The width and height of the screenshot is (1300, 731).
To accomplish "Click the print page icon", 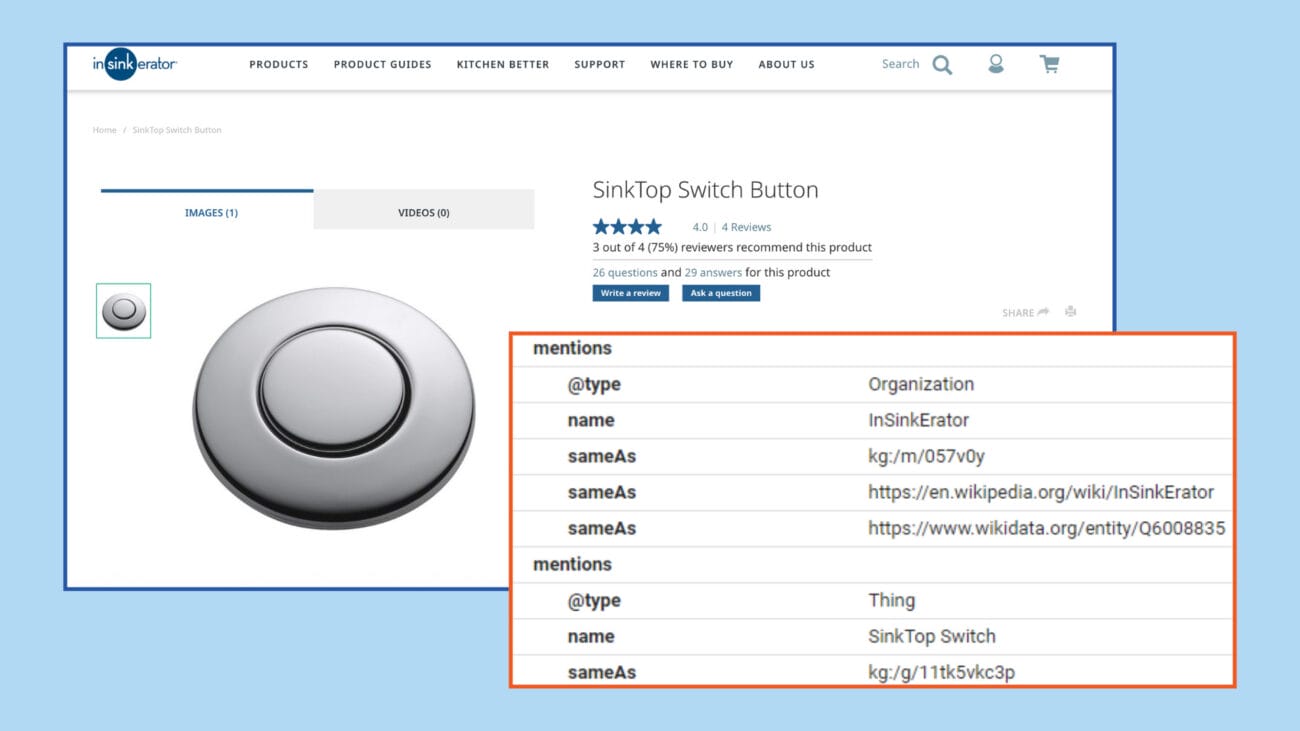I will [x=1070, y=312].
